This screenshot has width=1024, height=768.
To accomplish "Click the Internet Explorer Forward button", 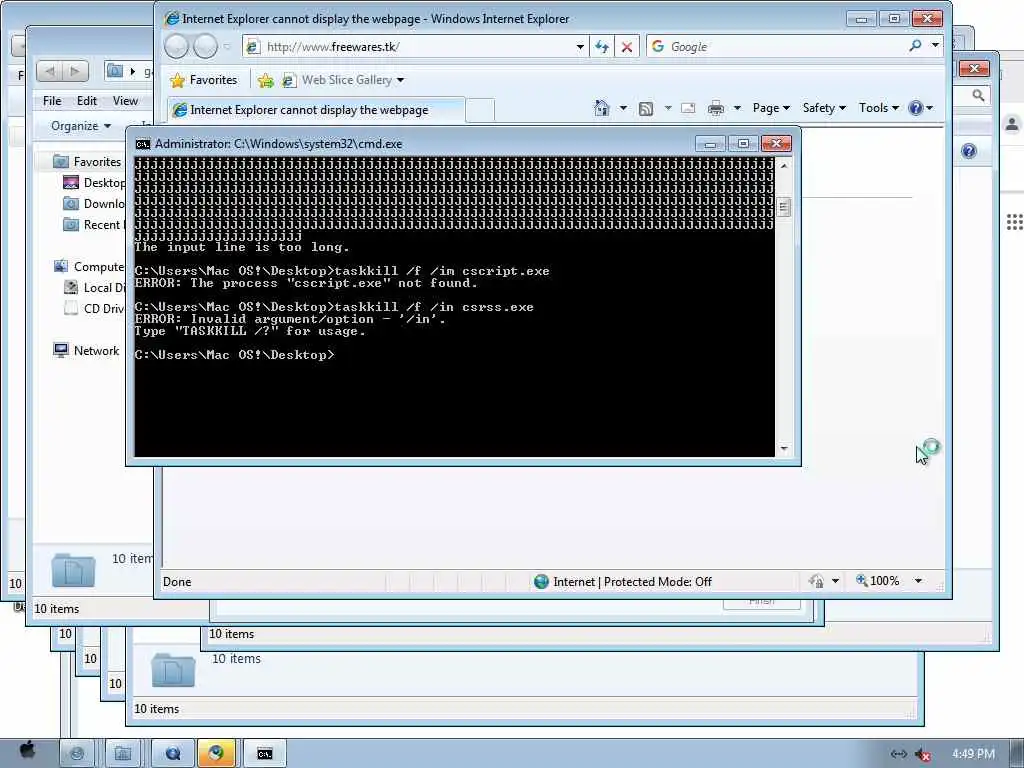I will [x=205, y=46].
